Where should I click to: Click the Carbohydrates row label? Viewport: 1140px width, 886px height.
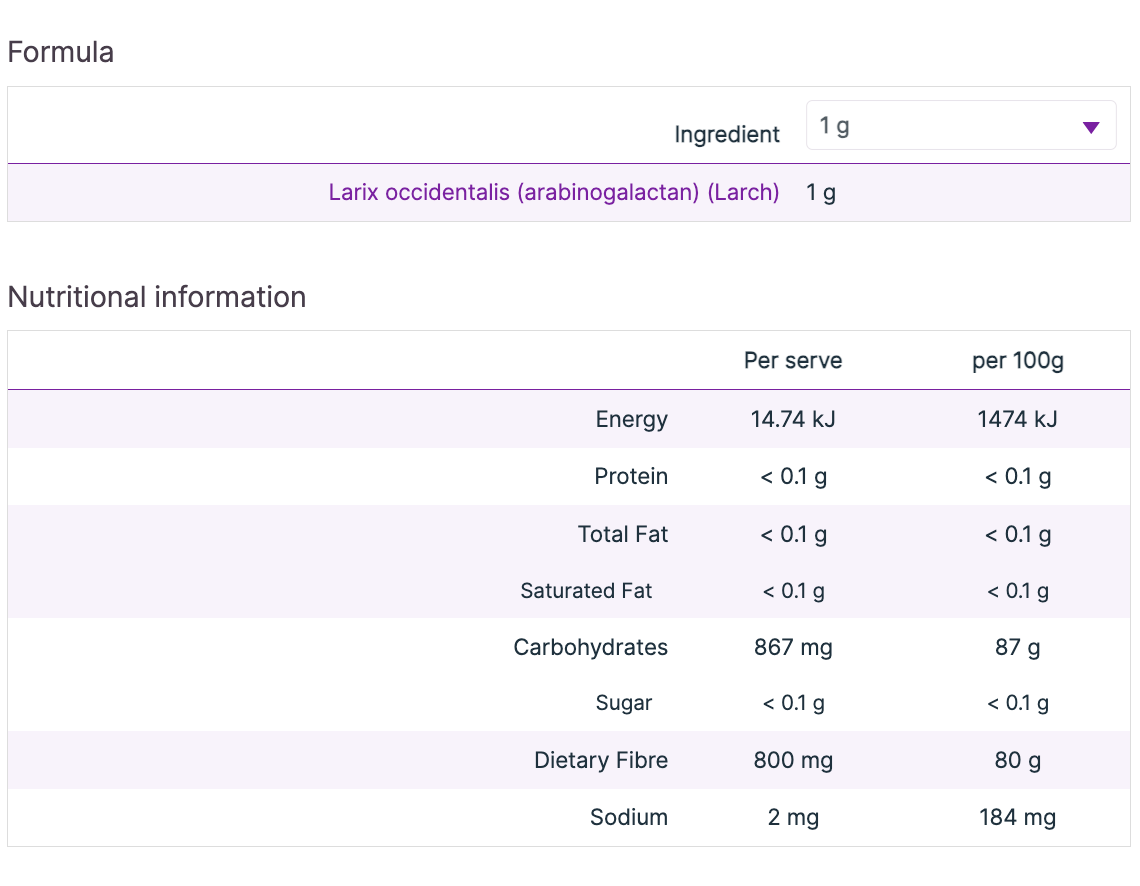pyautogui.click(x=590, y=647)
